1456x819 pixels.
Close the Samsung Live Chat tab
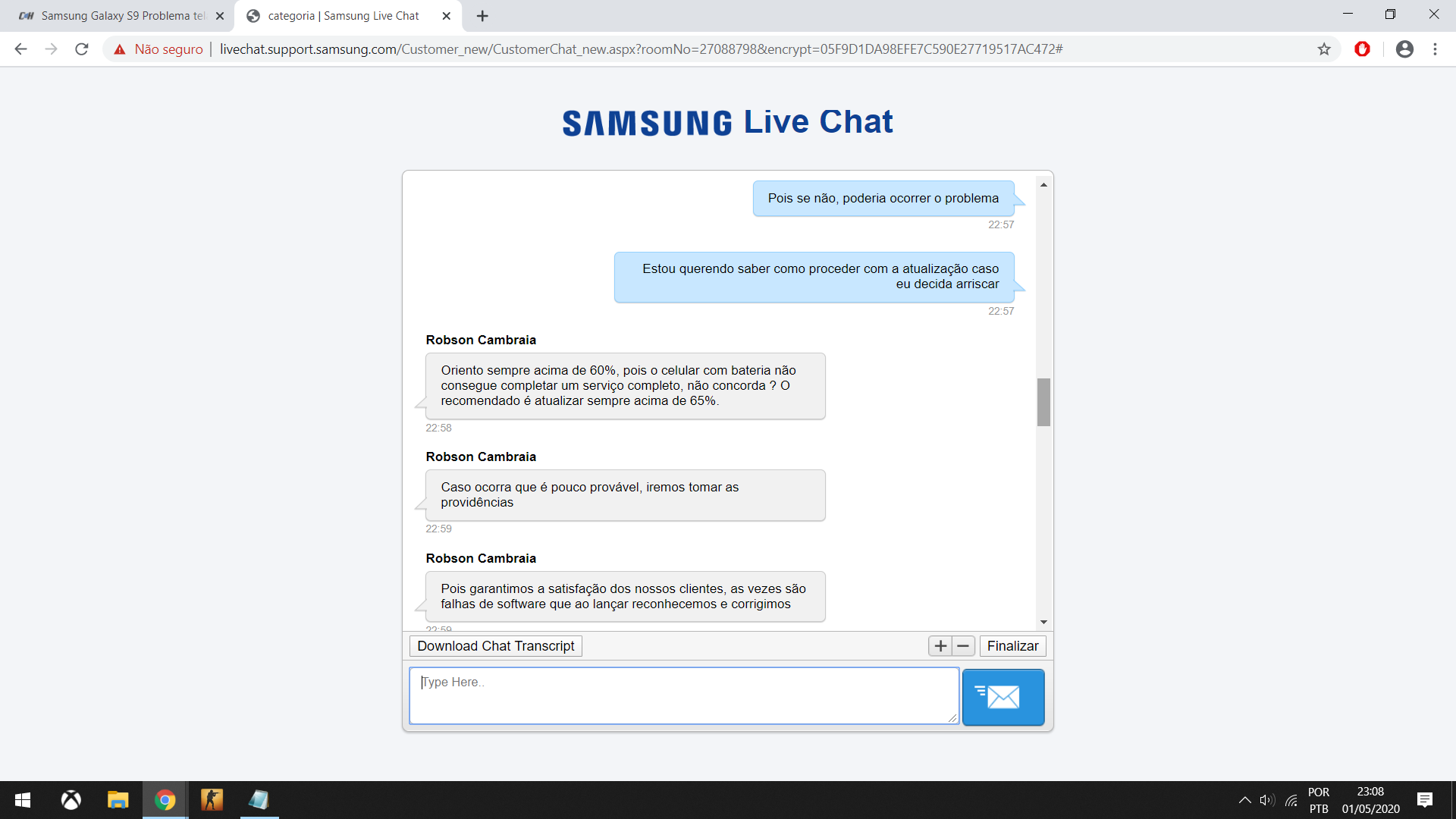click(447, 16)
